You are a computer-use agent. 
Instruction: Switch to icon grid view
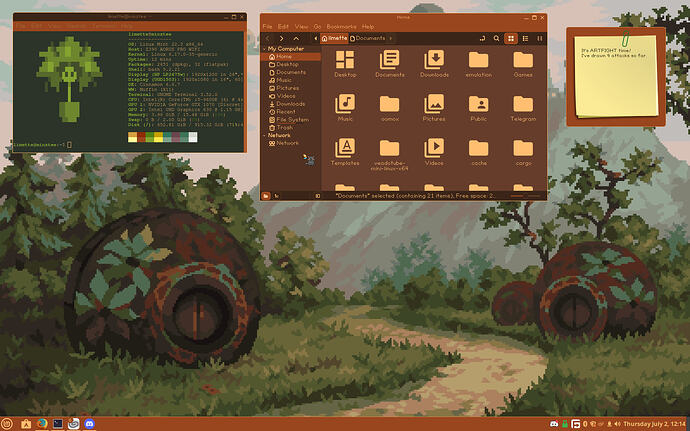[511, 38]
